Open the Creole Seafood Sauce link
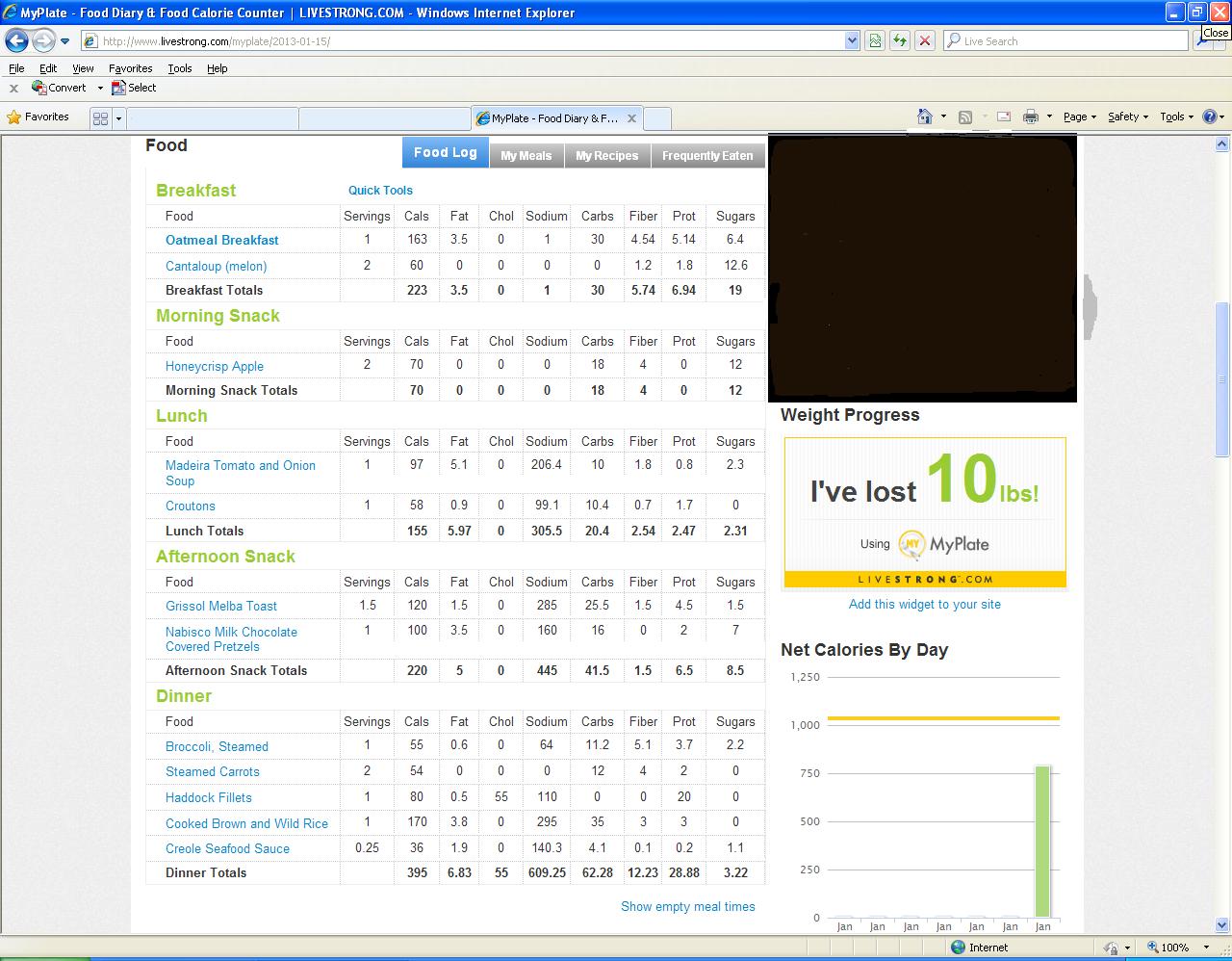The image size is (1232, 961). (227, 848)
